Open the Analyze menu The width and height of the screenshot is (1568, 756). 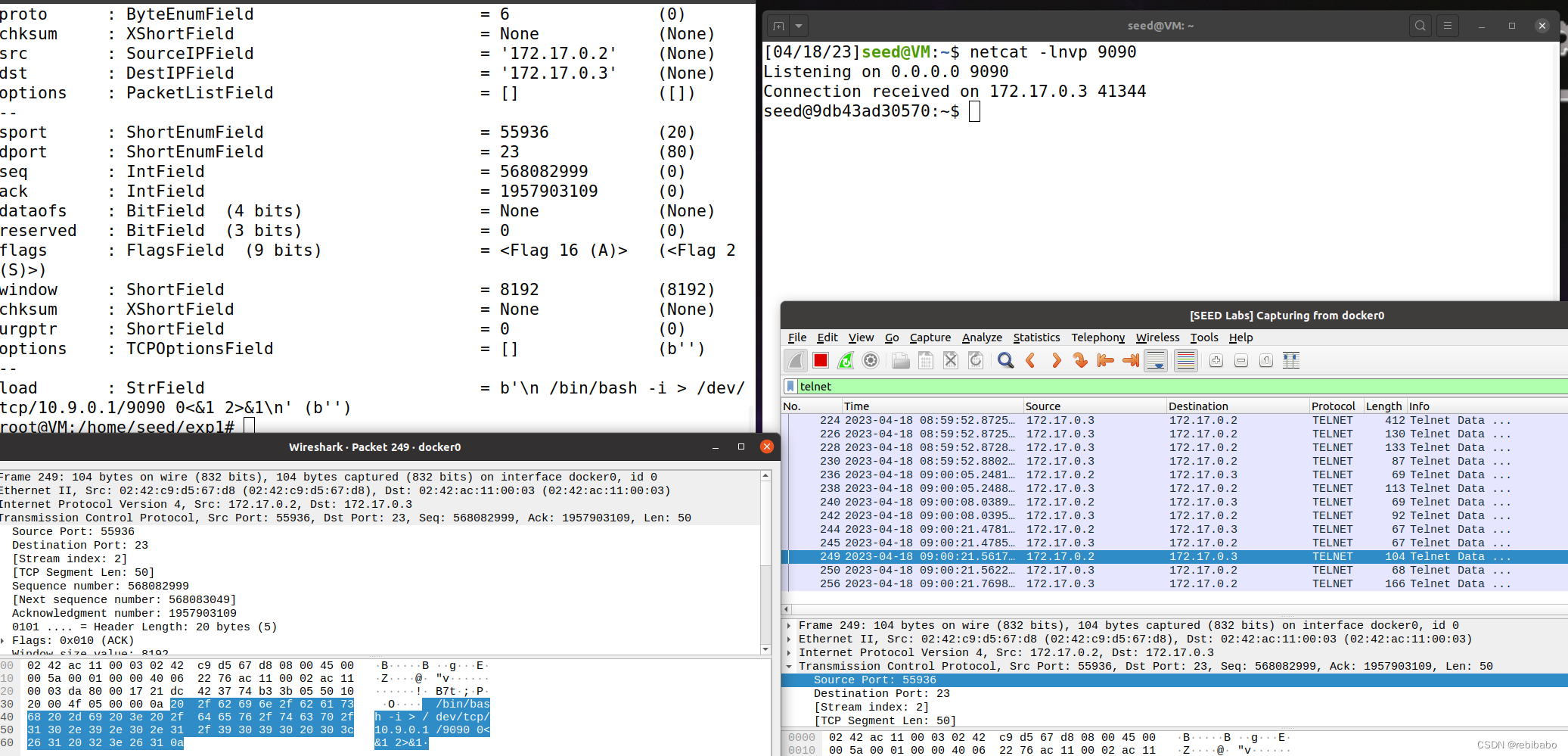pyautogui.click(x=982, y=338)
